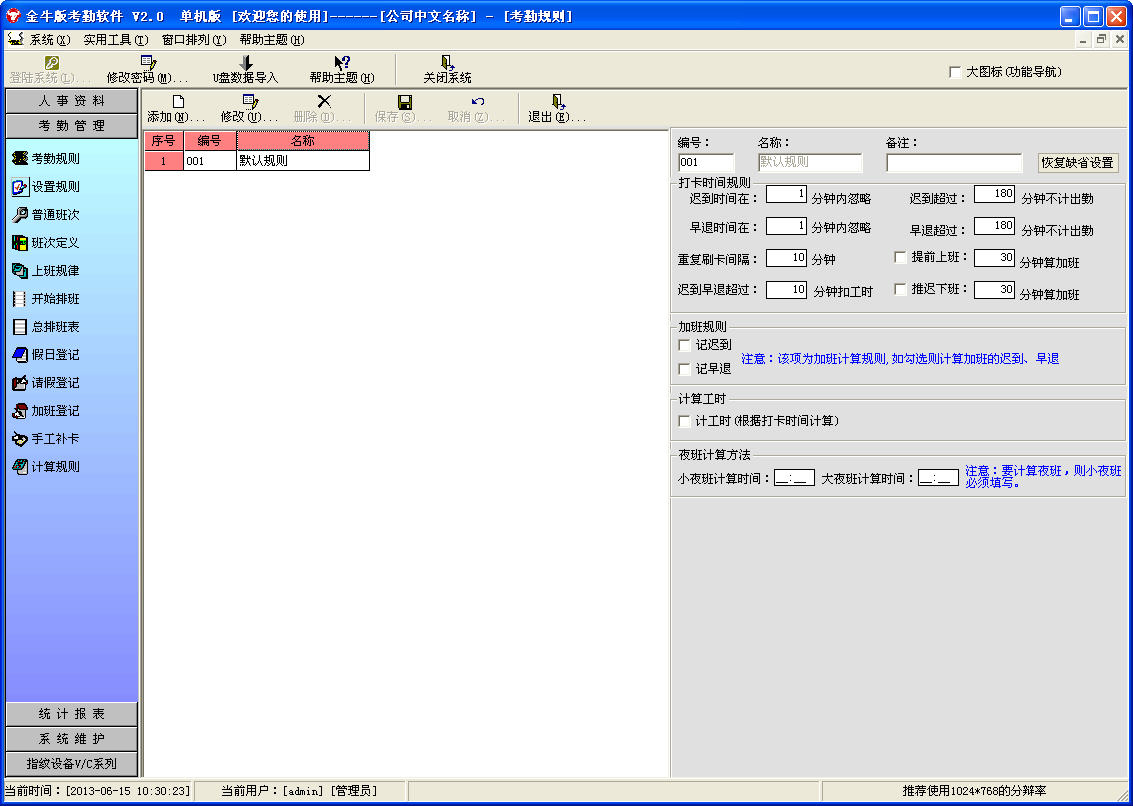Expand the 统计报表 sidebar section
The height and width of the screenshot is (806, 1133).
coord(71,714)
